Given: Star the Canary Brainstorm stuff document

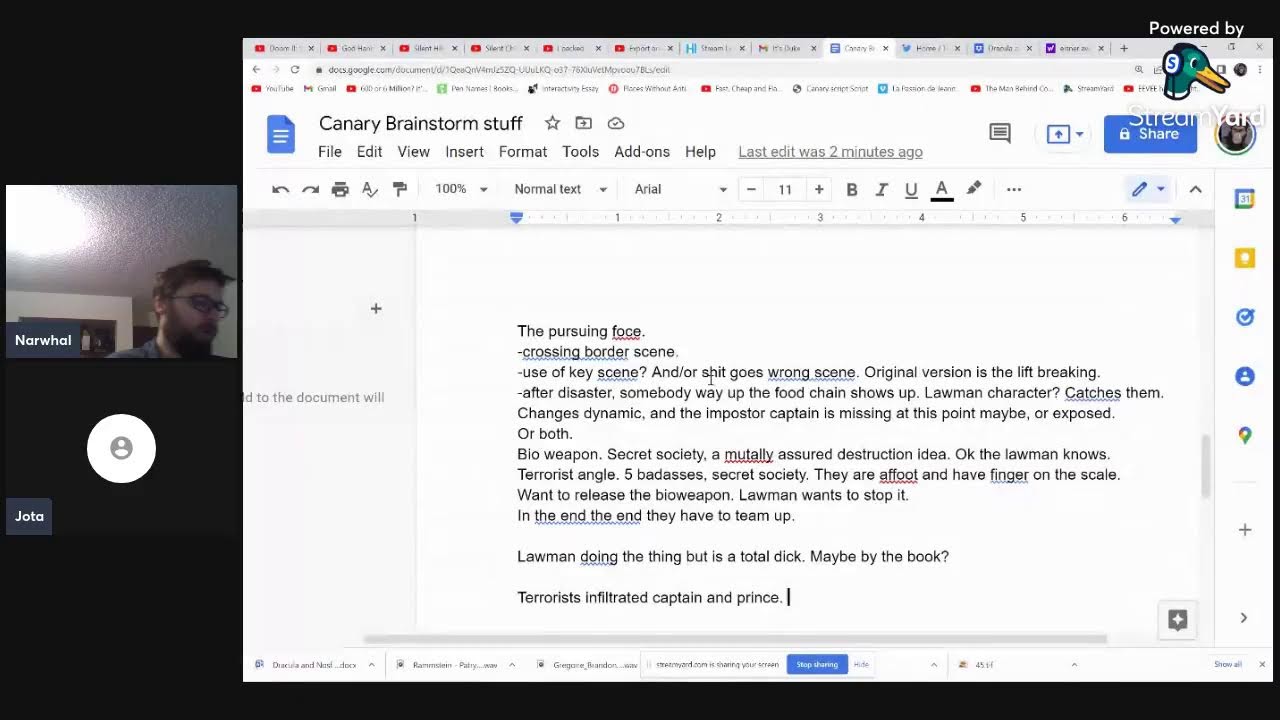Looking at the screenshot, I should [x=552, y=123].
